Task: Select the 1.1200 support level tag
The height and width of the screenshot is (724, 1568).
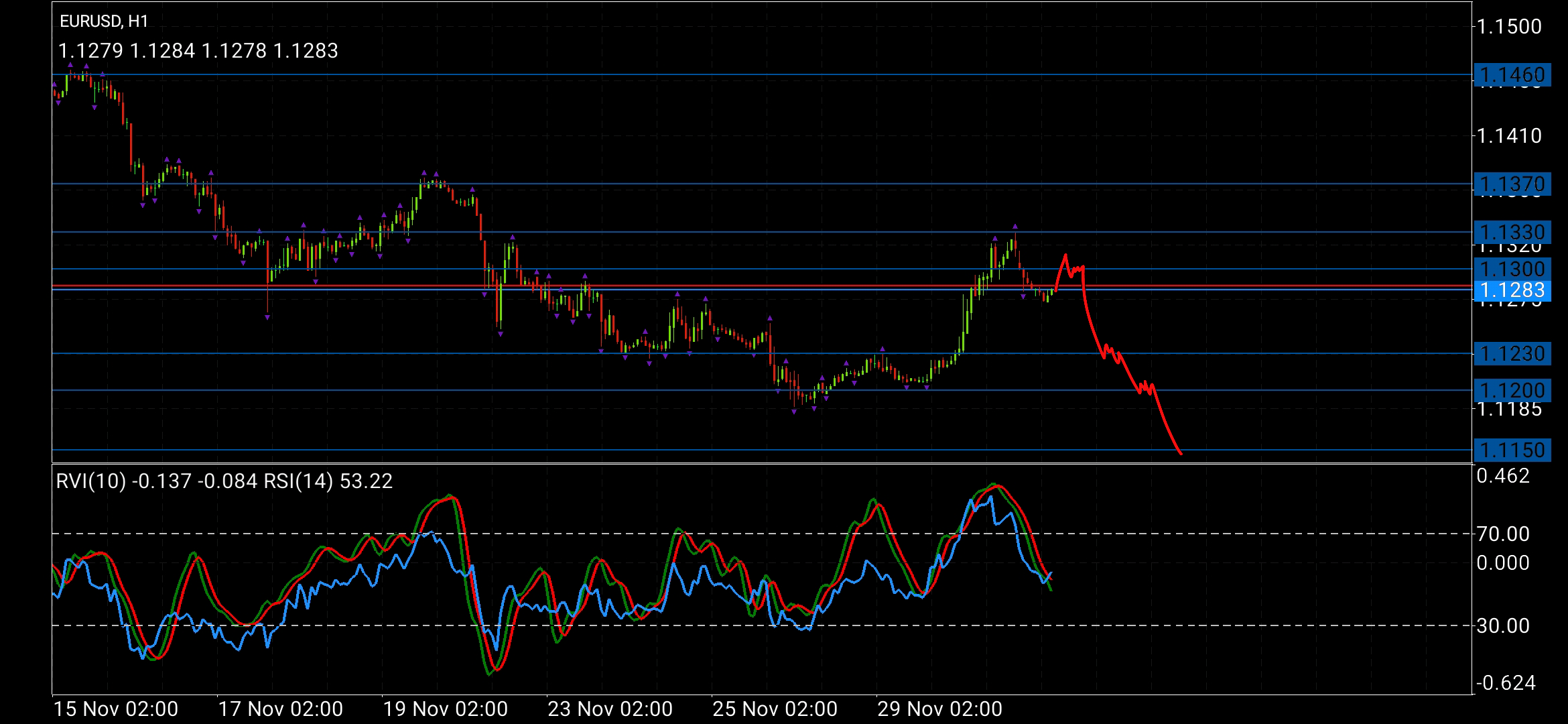Action: tap(1512, 390)
